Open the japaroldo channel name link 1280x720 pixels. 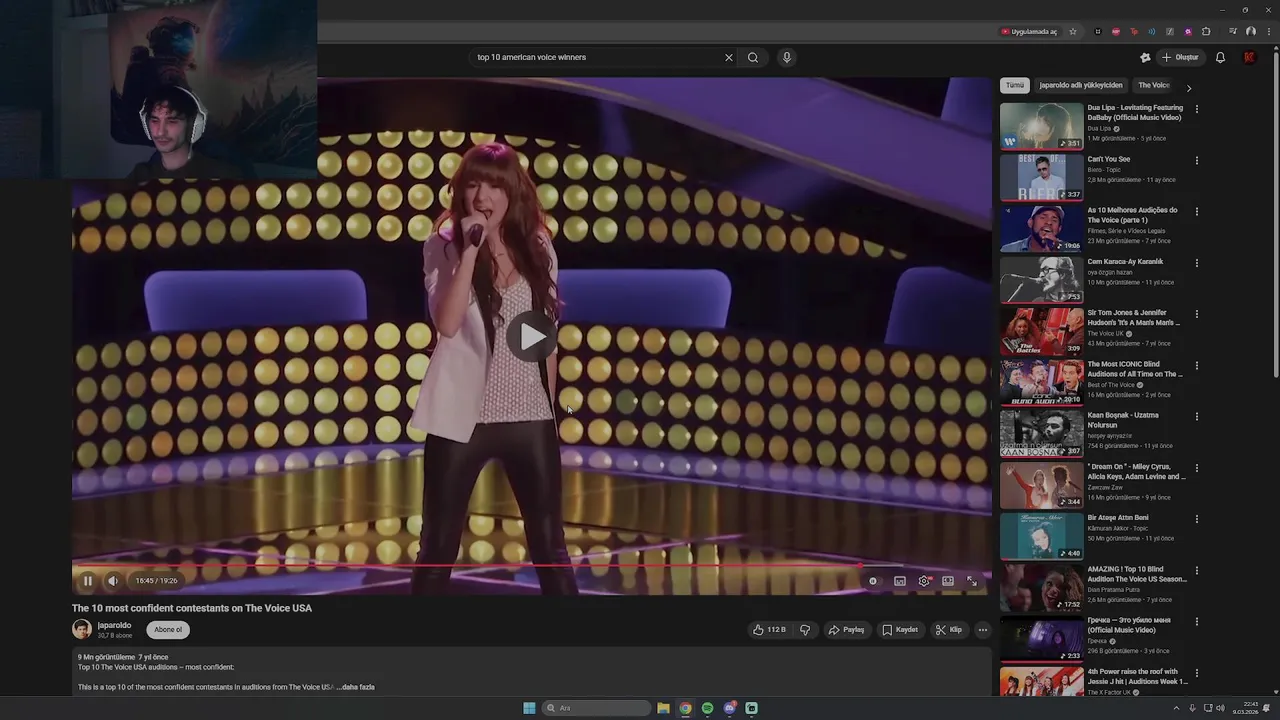pyautogui.click(x=114, y=625)
